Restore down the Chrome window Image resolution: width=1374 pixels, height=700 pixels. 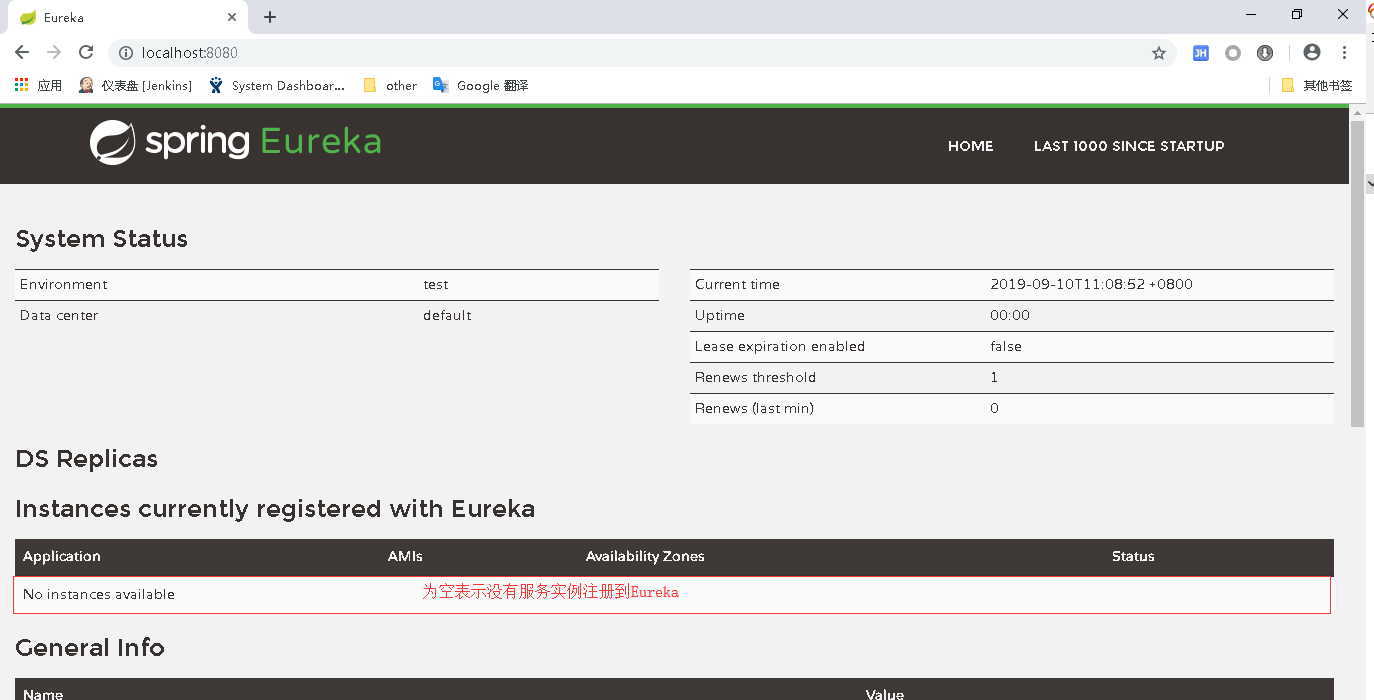tap(1297, 15)
